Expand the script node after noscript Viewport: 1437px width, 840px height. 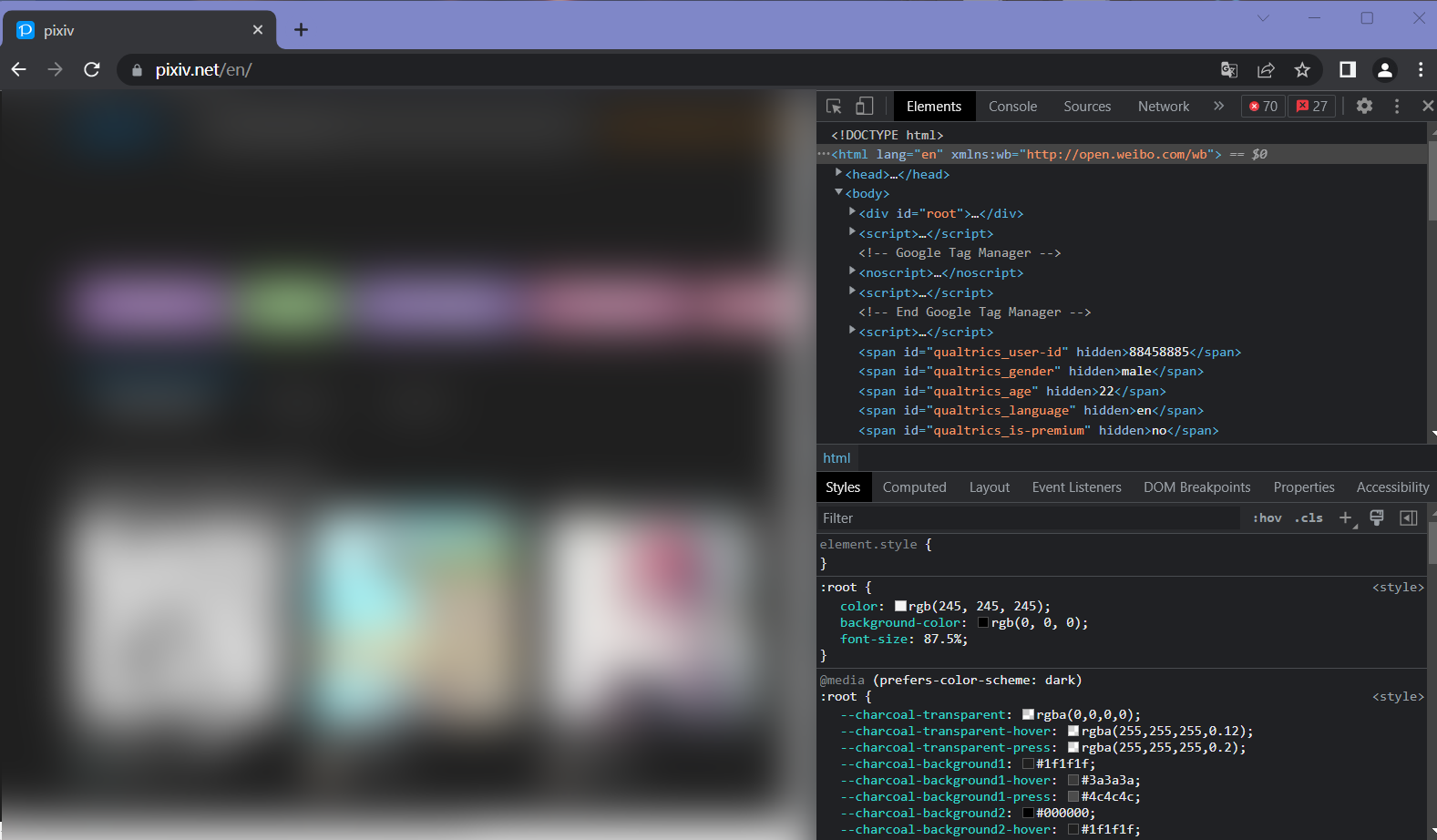[x=852, y=292]
